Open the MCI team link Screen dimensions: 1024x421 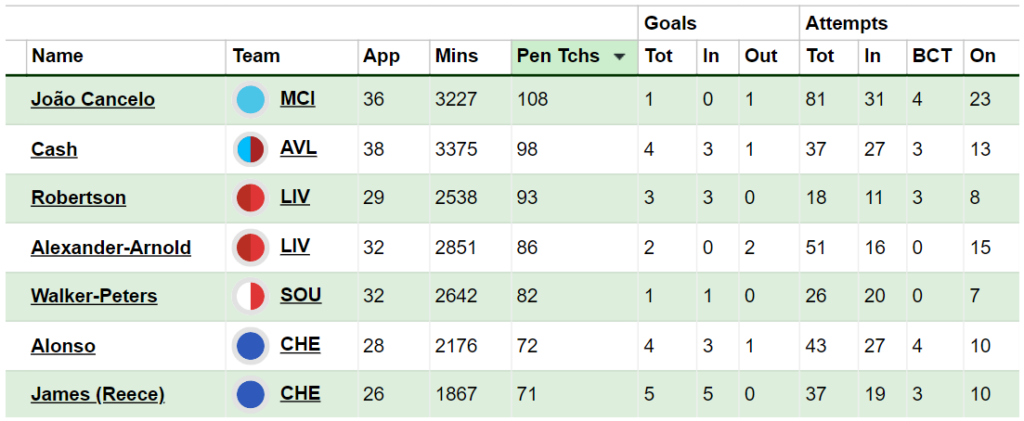coord(298,99)
